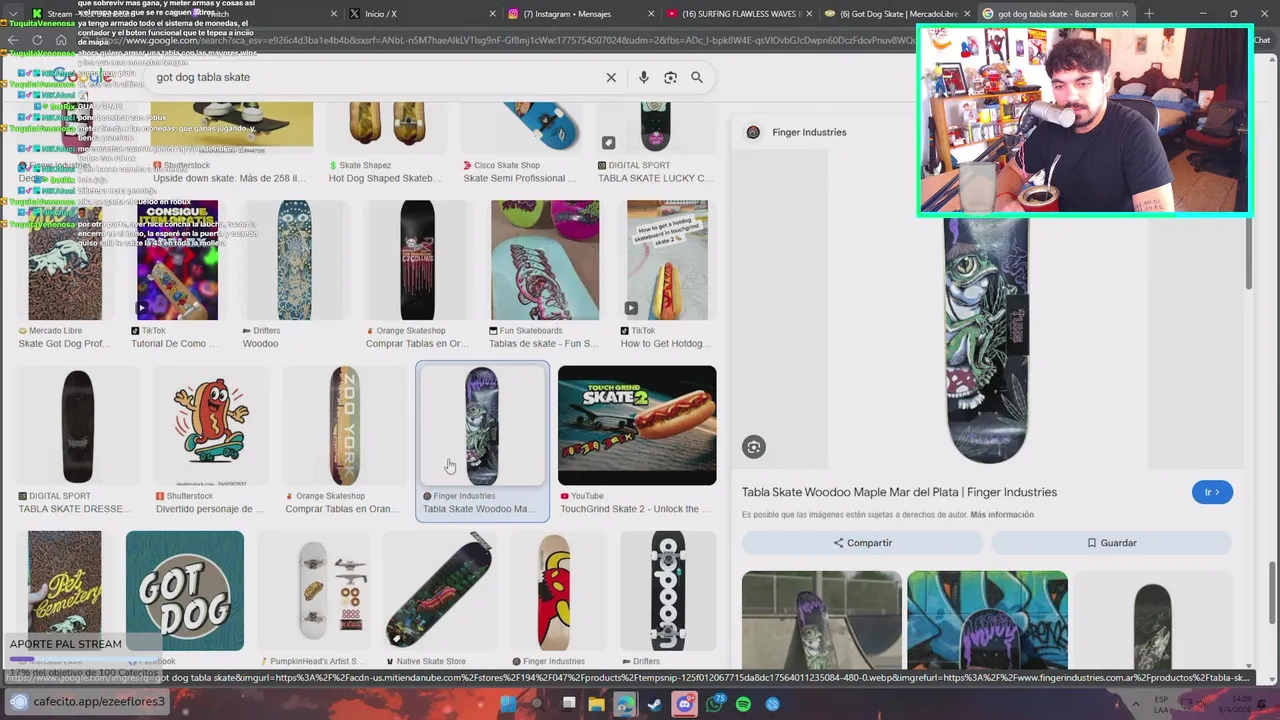The width and height of the screenshot is (1280, 720).
Task: Click the browser reload icon
Action: coord(37,40)
